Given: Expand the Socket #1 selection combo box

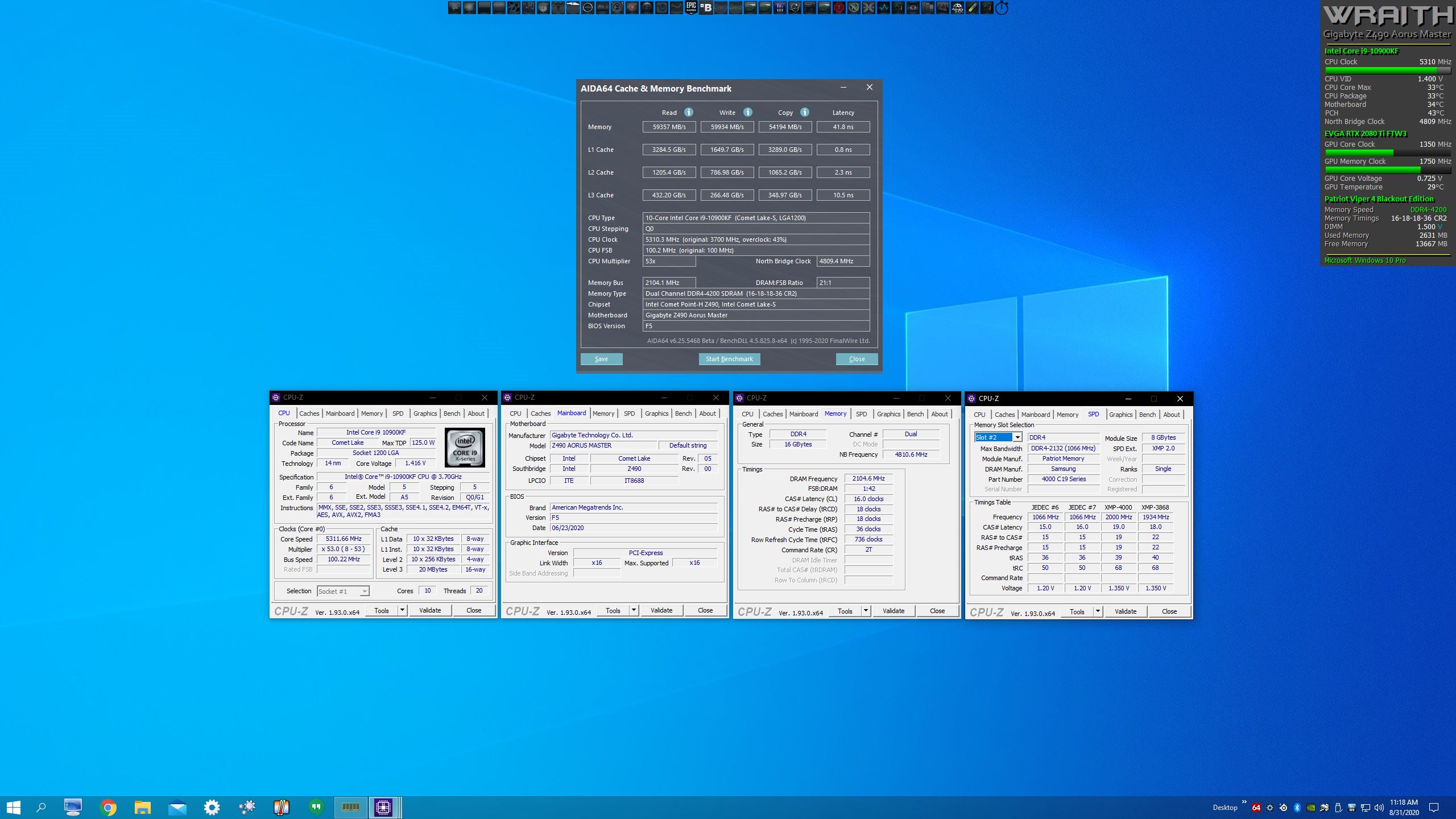Looking at the screenshot, I should click(364, 591).
